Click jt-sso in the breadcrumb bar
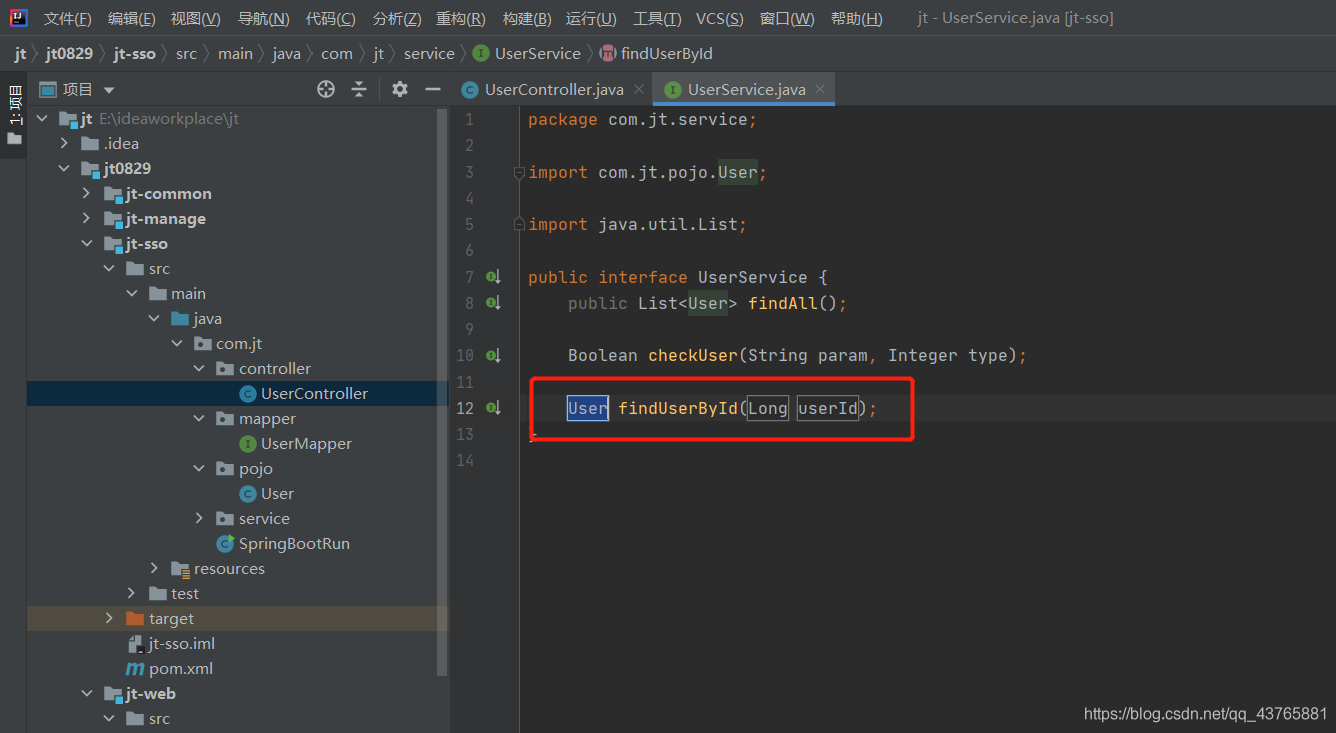This screenshot has height=733, width=1336. (x=134, y=53)
